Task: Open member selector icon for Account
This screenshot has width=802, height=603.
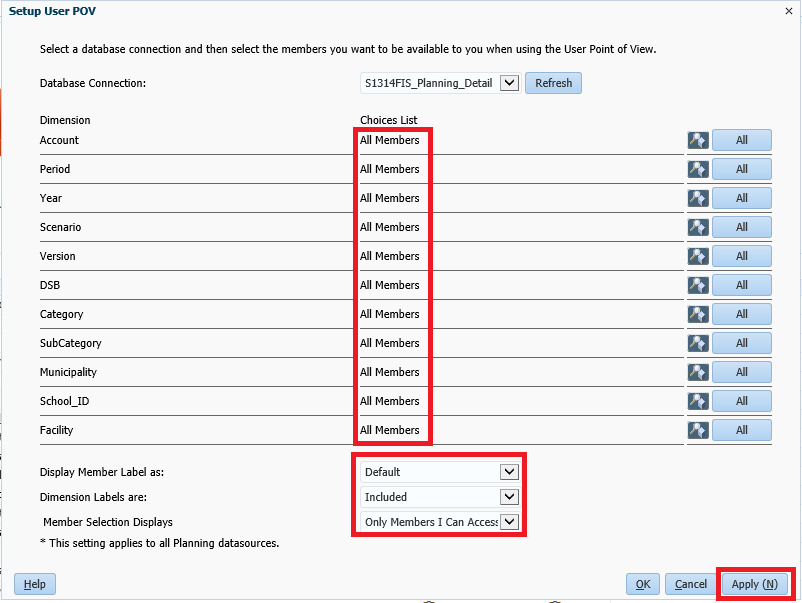Action: pos(698,141)
